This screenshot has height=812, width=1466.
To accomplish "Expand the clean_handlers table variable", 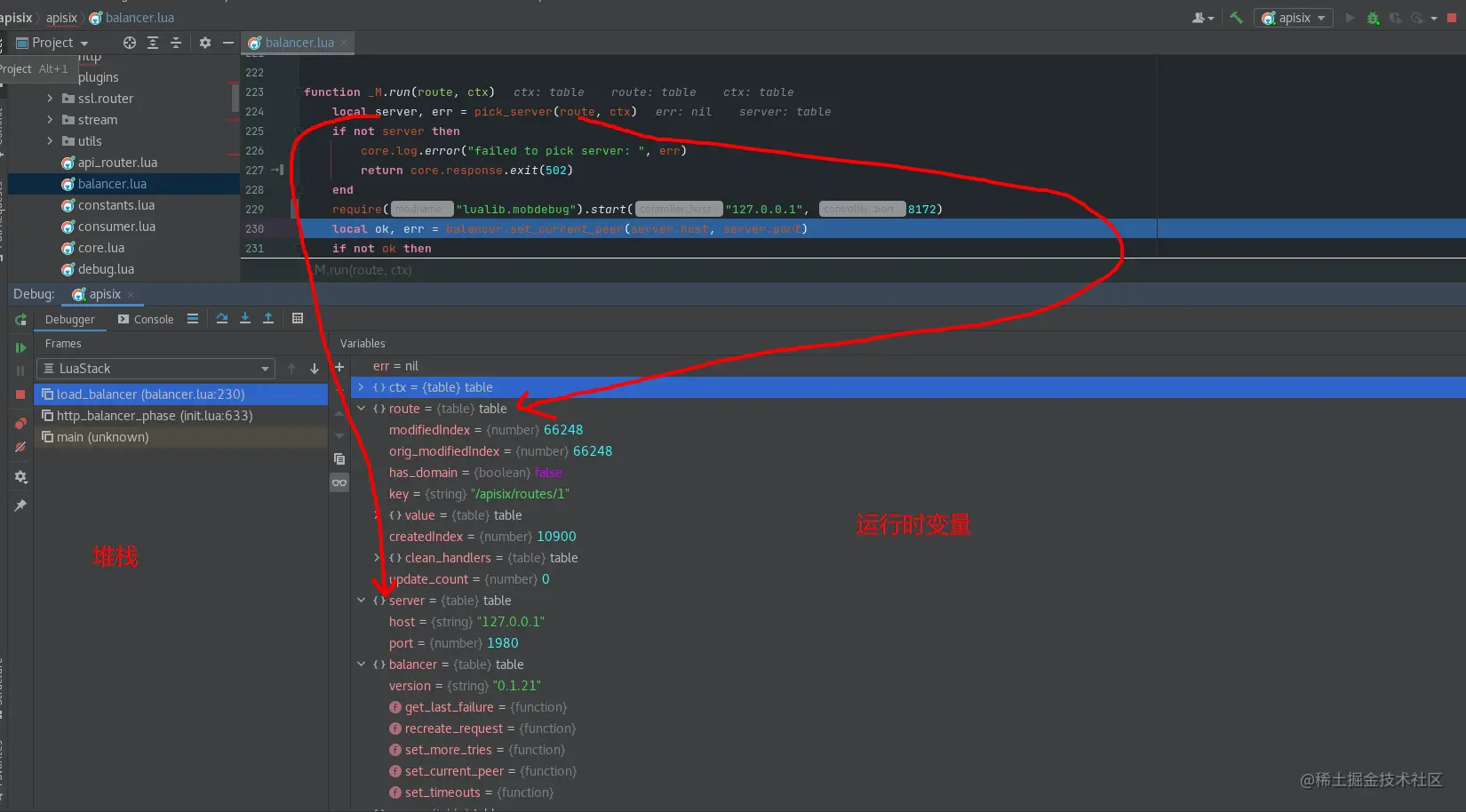I will [377, 558].
